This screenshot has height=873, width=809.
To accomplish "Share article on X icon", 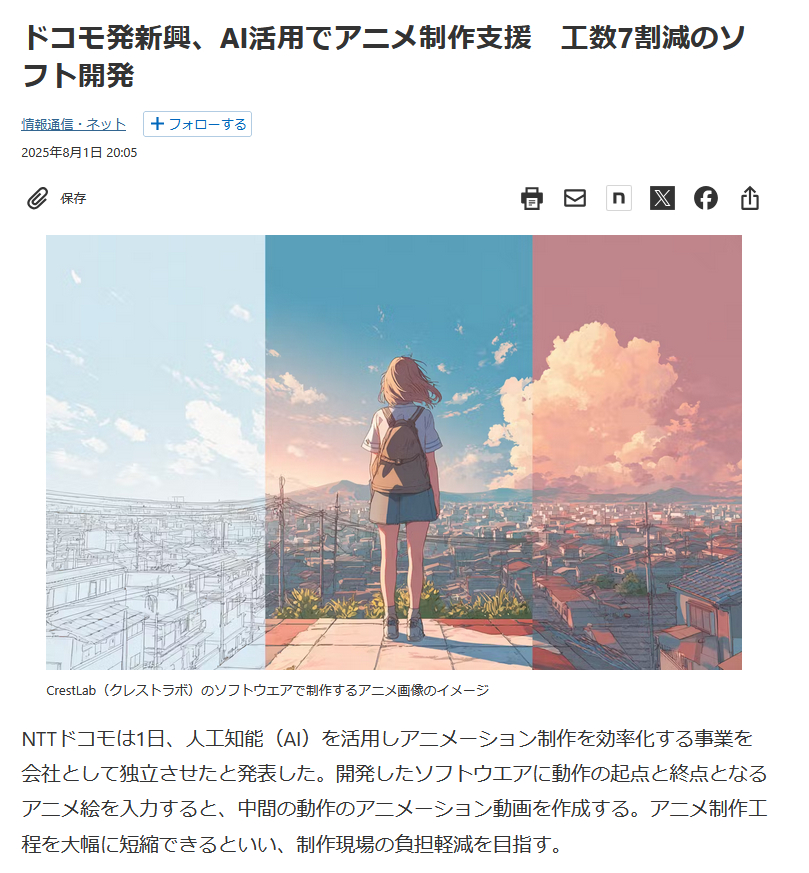I will (x=663, y=198).
